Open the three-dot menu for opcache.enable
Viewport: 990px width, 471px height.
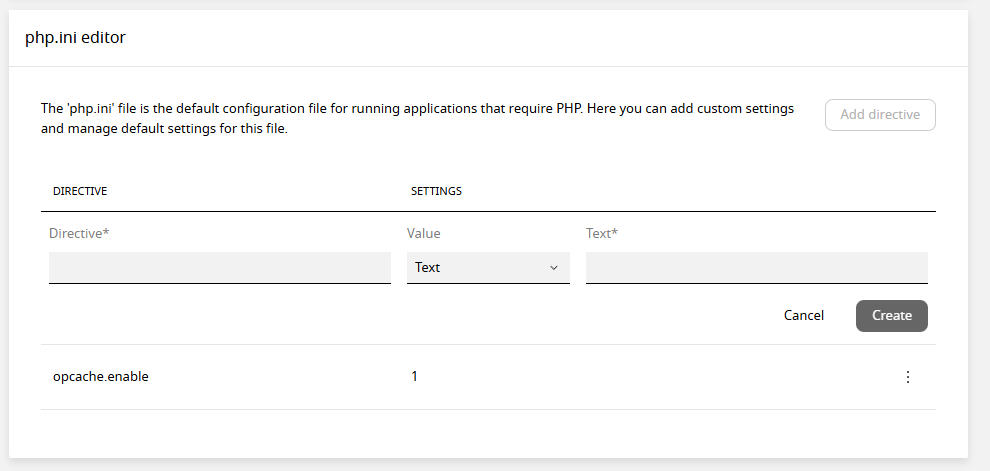pyautogui.click(x=908, y=377)
